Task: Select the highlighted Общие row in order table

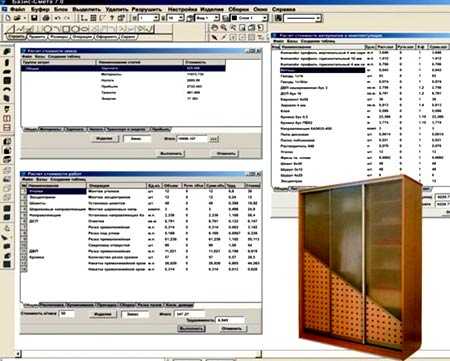Action: coord(123,68)
